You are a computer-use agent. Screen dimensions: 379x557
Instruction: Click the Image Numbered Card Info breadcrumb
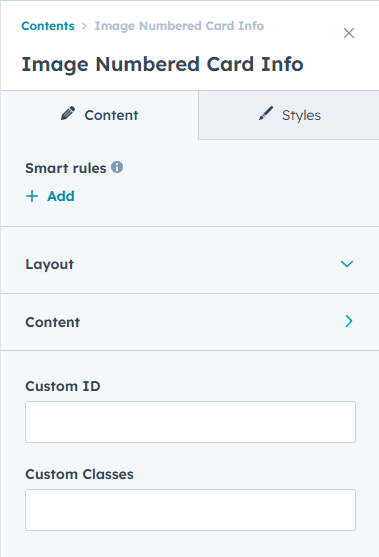pyautogui.click(x=179, y=26)
